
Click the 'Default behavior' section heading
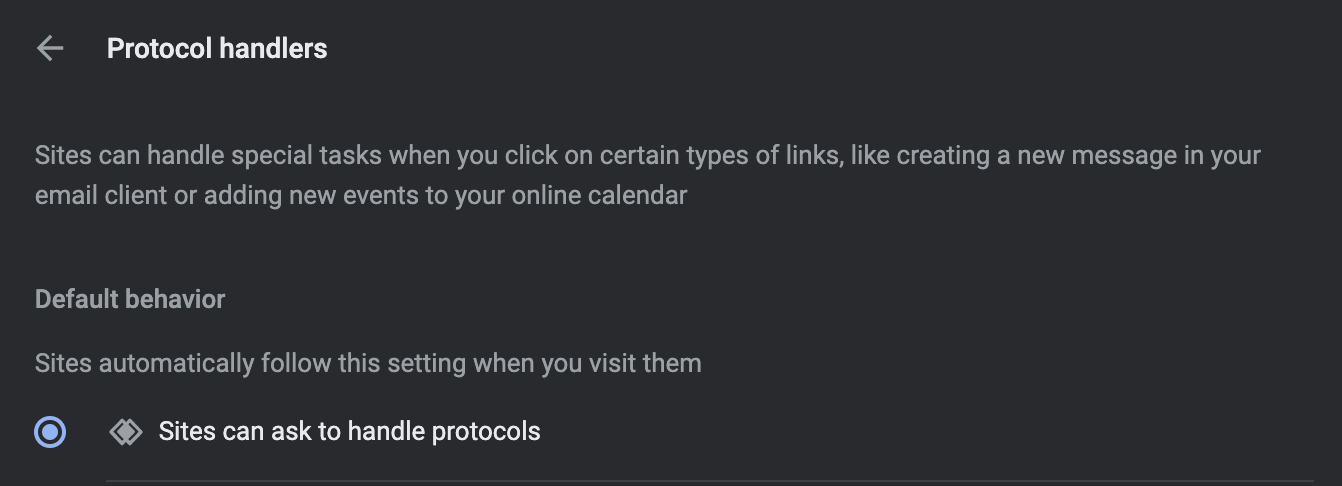(x=130, y=299)
